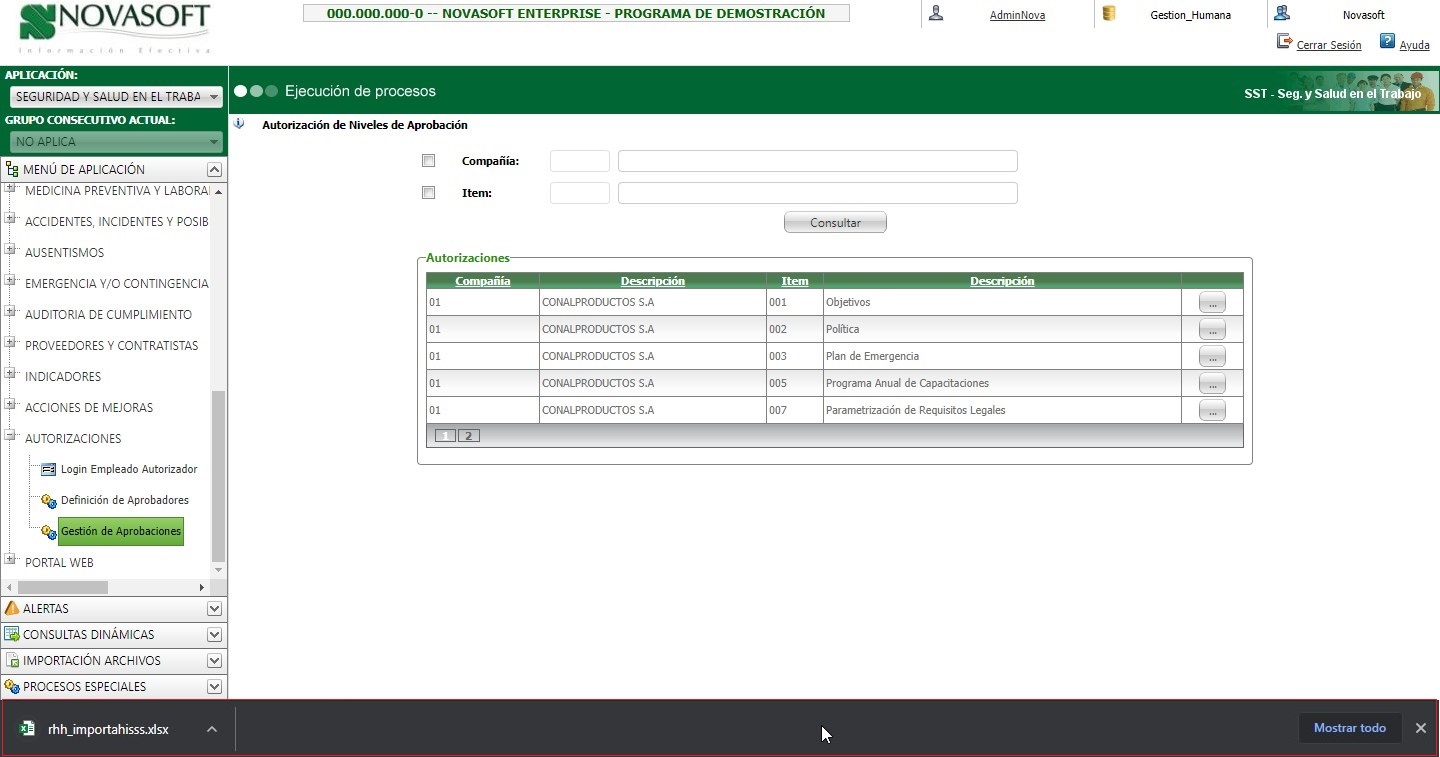Open details button for Objetivos row
The width and height of the screenshot is (1440, 757).
(1211, 302)
